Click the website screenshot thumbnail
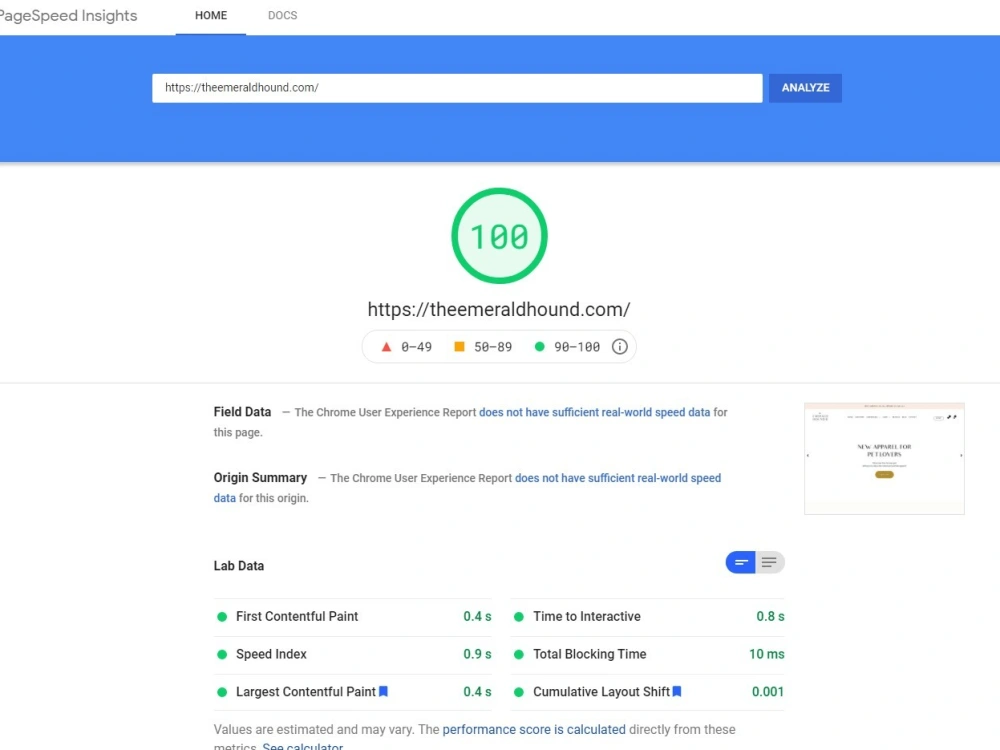Viewport: 1000px width, 750px height. pos(885,459)
